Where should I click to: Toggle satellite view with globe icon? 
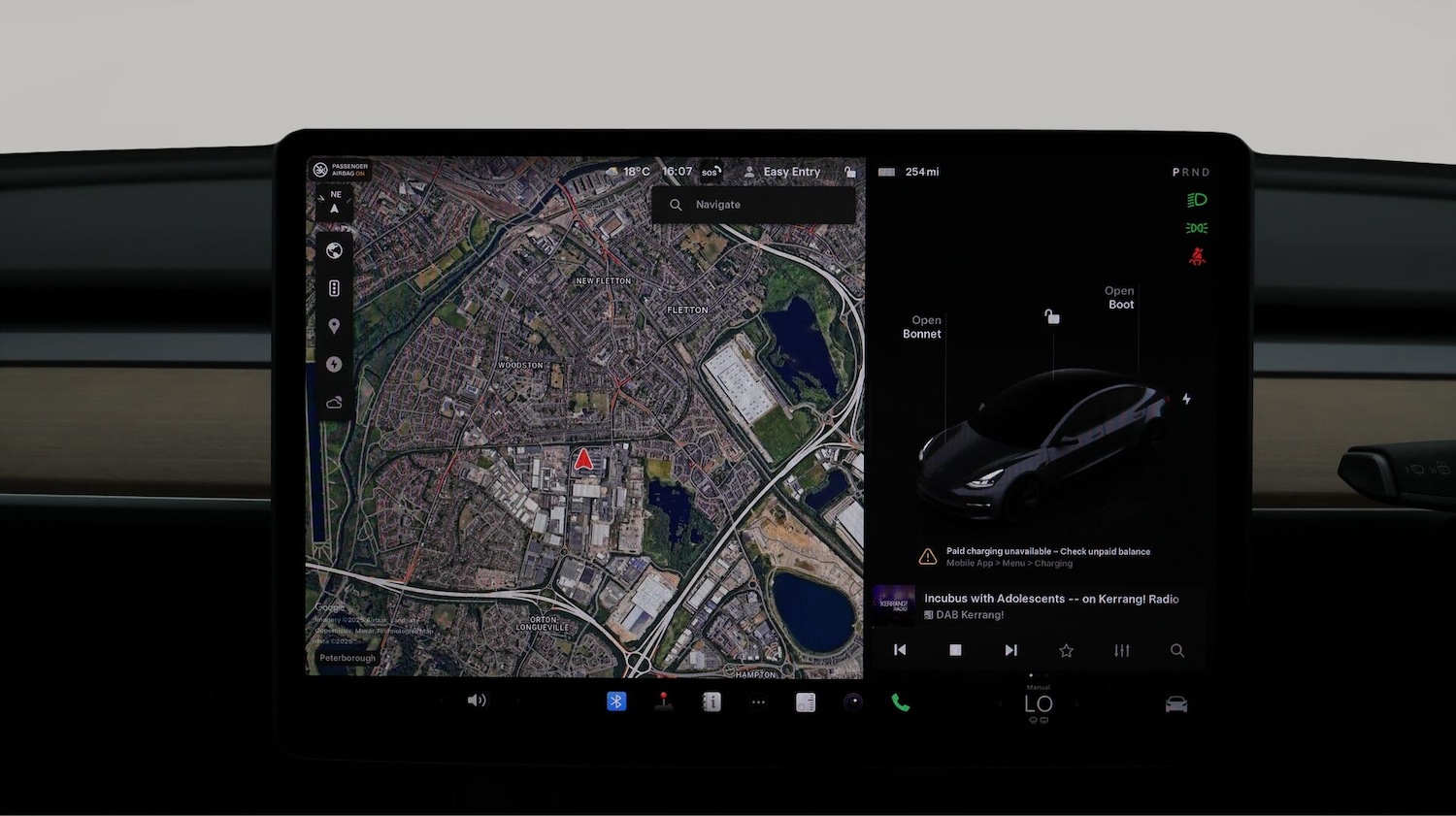tap(334, 251)
